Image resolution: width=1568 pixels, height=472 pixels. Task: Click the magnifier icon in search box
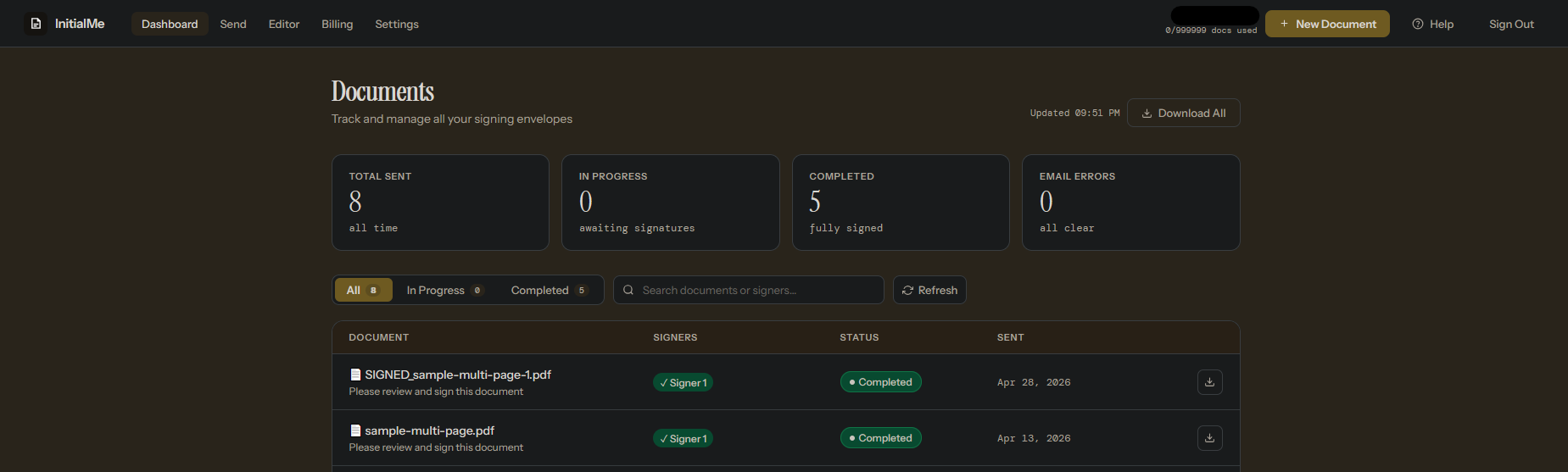coord(628,290)
